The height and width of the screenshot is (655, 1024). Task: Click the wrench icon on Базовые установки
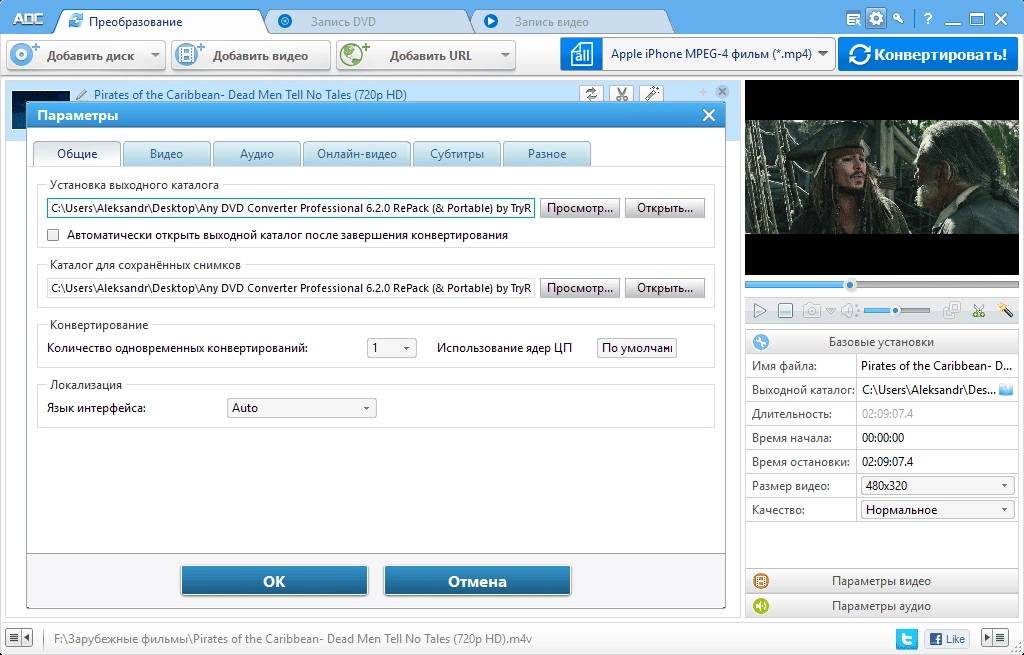(x=761, y=342)
